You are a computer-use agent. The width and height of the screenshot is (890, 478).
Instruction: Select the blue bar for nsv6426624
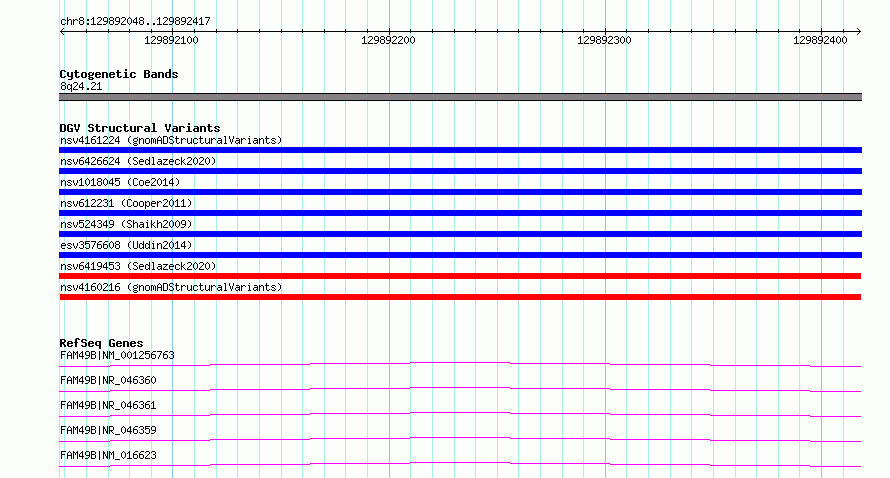(460, 171)
